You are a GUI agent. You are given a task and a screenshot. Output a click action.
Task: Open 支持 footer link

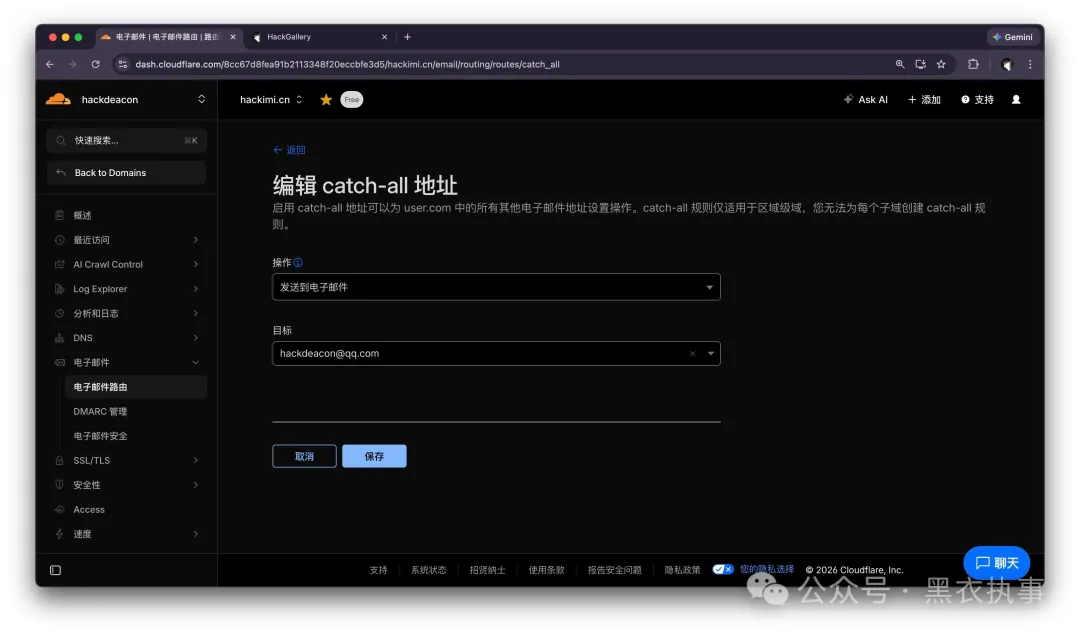pyautogui.click(x=378, y=571)
